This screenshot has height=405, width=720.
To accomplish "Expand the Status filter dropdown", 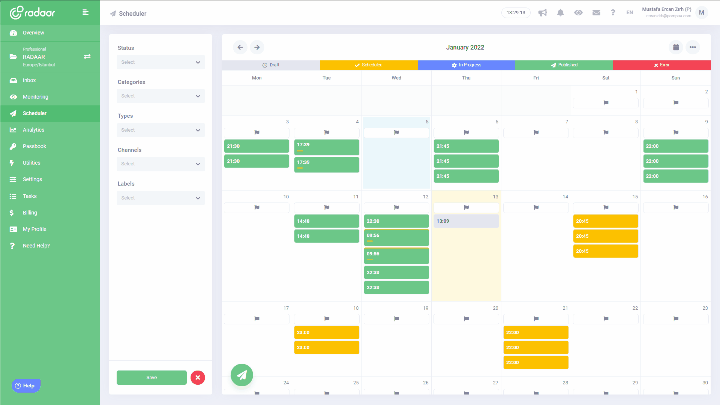I will point(161,62).
